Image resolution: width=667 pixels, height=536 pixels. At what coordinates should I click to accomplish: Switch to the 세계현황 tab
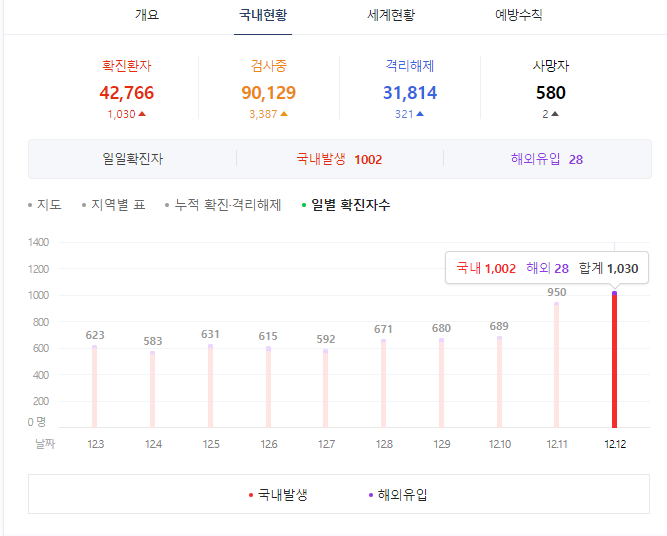click(391, 15)
